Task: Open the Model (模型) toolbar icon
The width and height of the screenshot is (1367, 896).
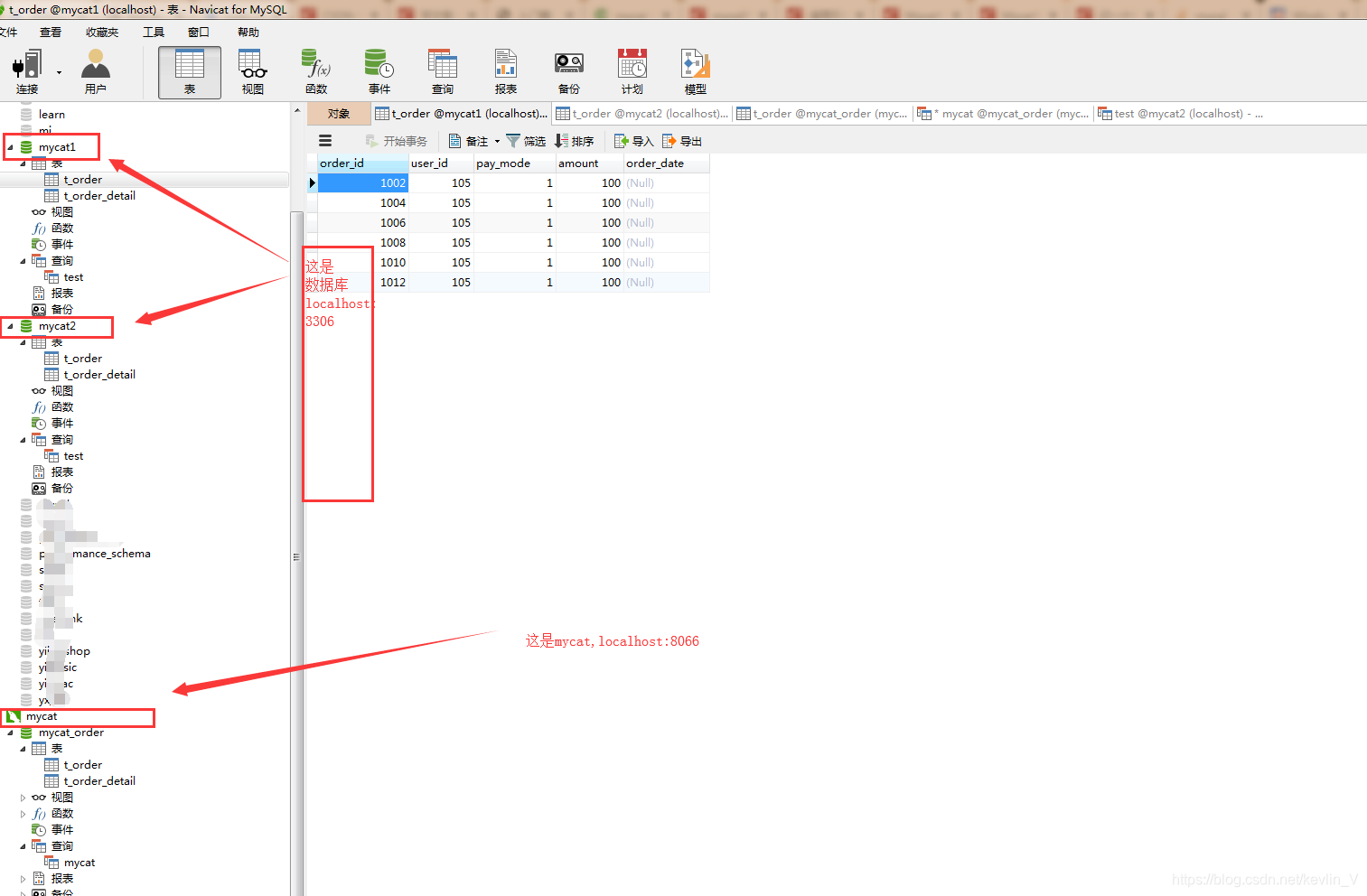Action: point(696,72)
